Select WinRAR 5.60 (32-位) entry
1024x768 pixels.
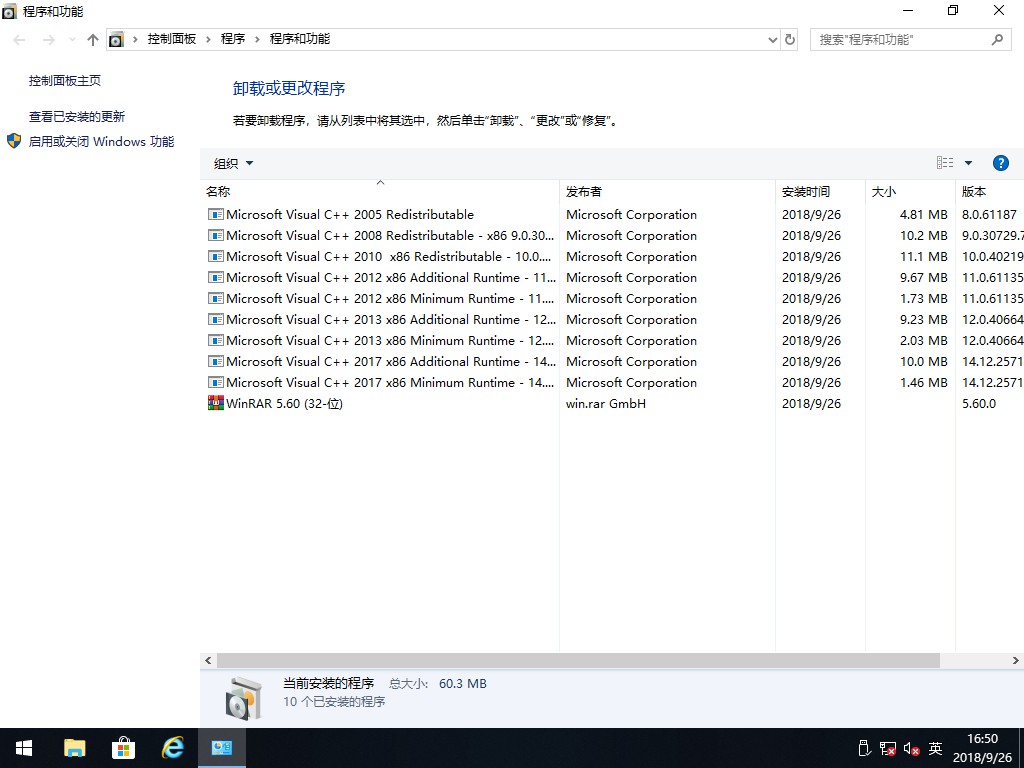click(284, 404)
